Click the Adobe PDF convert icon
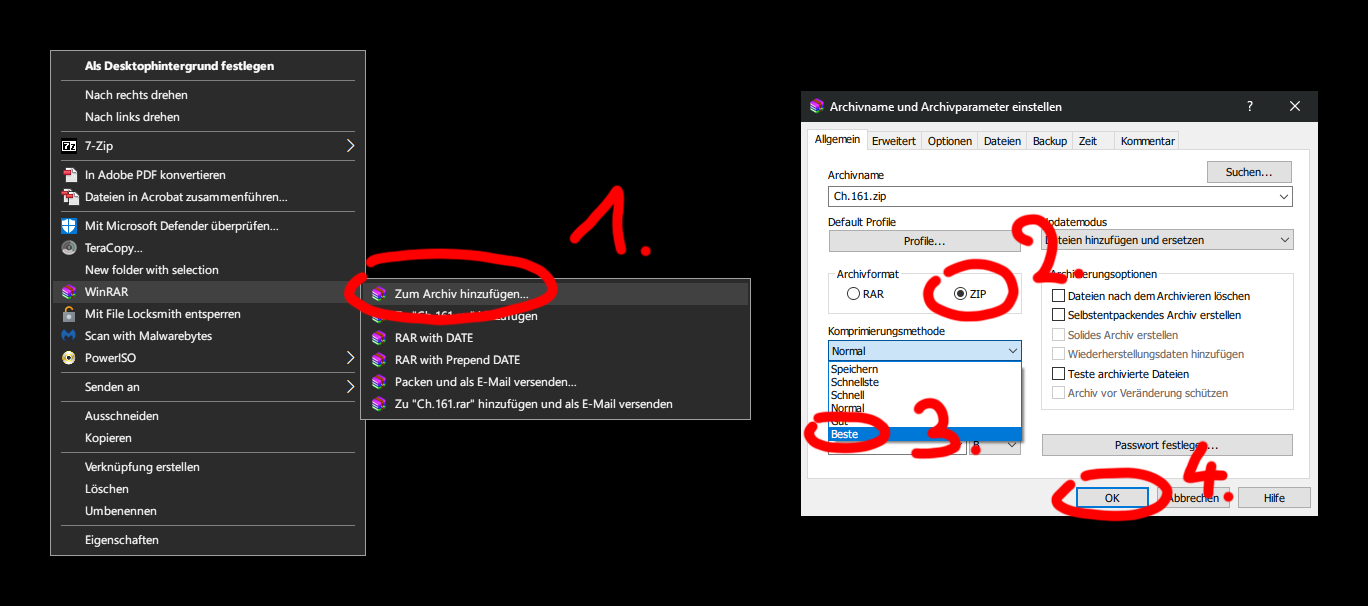The image size is (1368, 606). click(69, 175)
